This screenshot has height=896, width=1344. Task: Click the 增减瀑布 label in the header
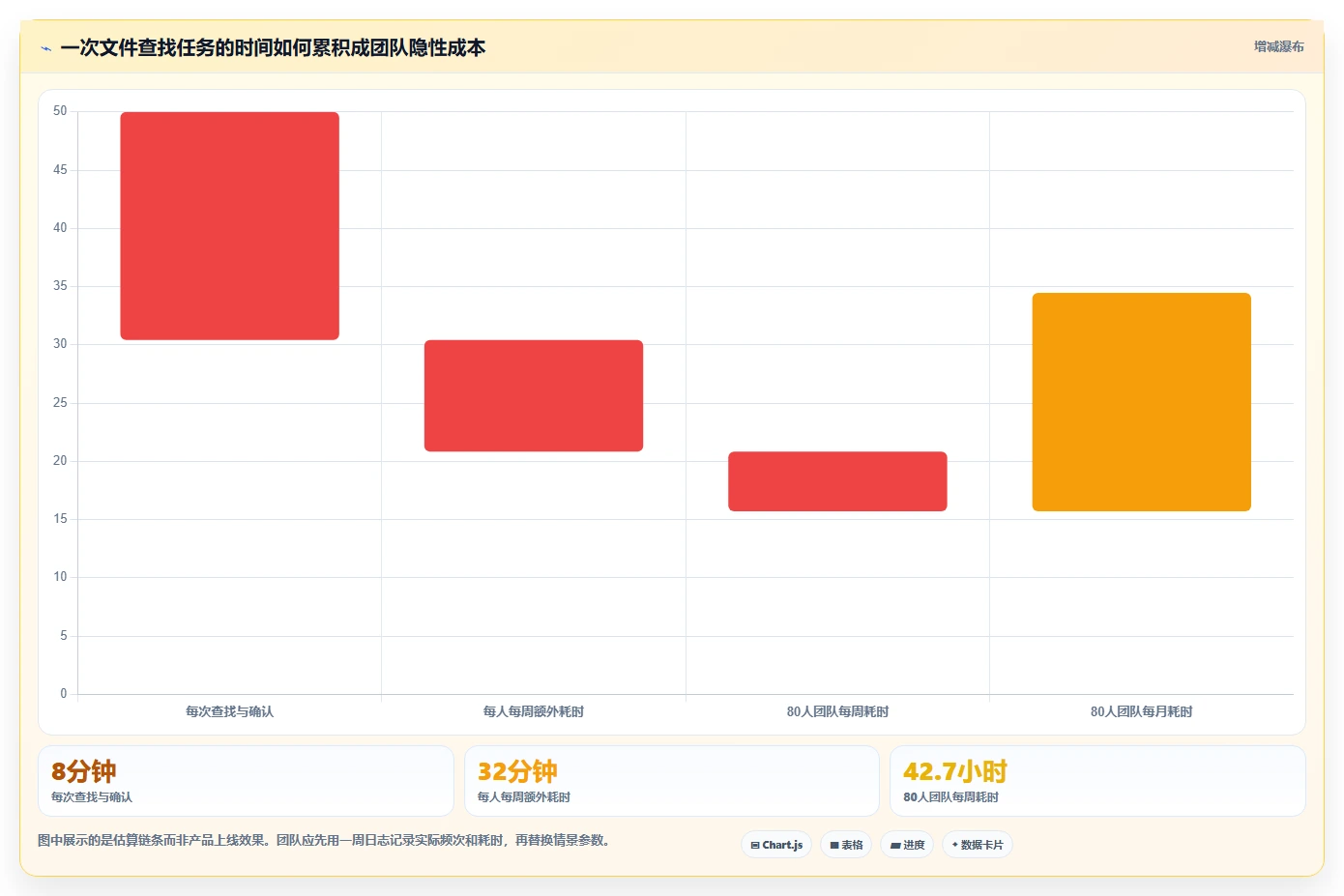[1278, 46]
